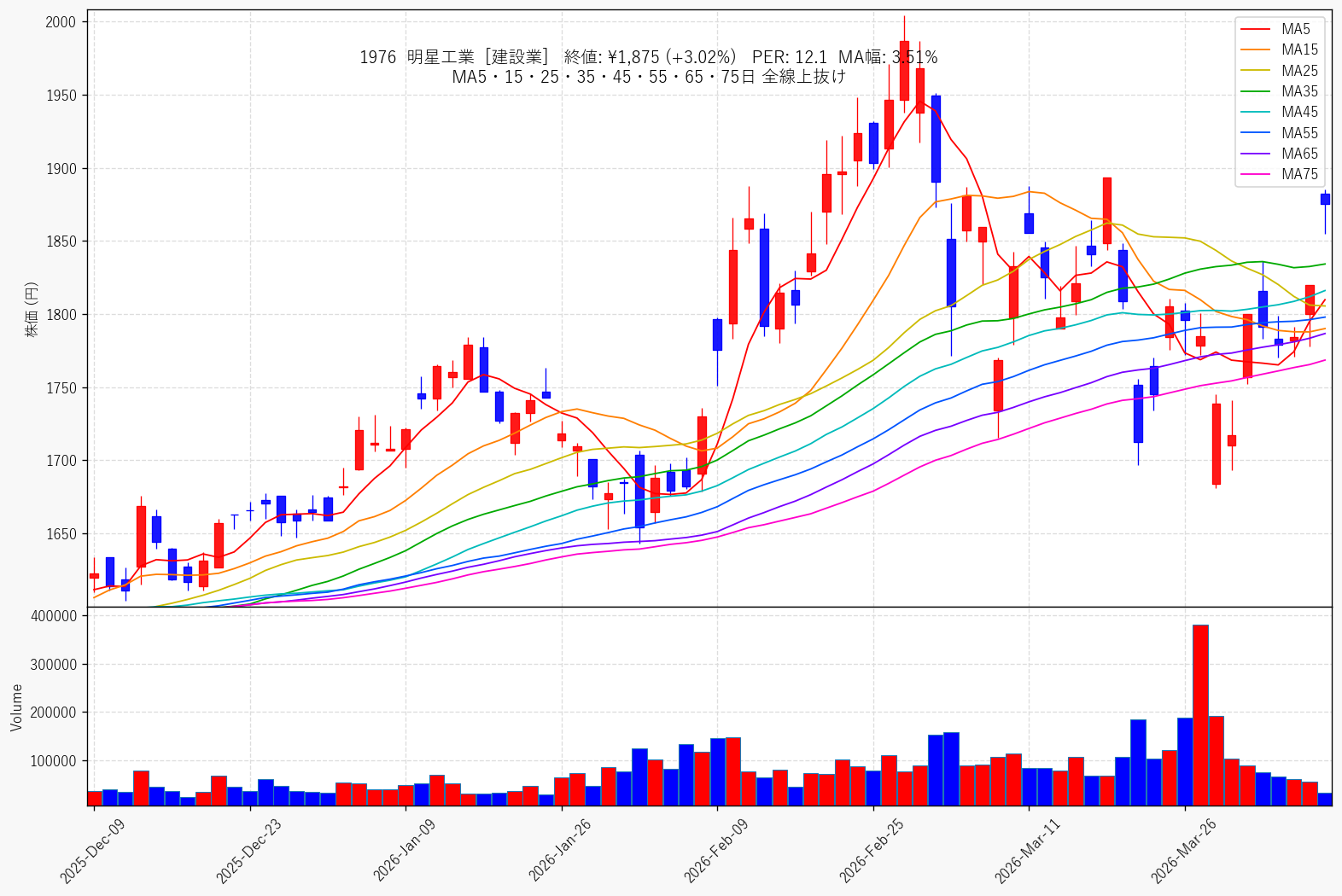Click the 2026-Jan-09 date axis label
The height and width of the screenshot is (896, 1342).
point(404,850)
